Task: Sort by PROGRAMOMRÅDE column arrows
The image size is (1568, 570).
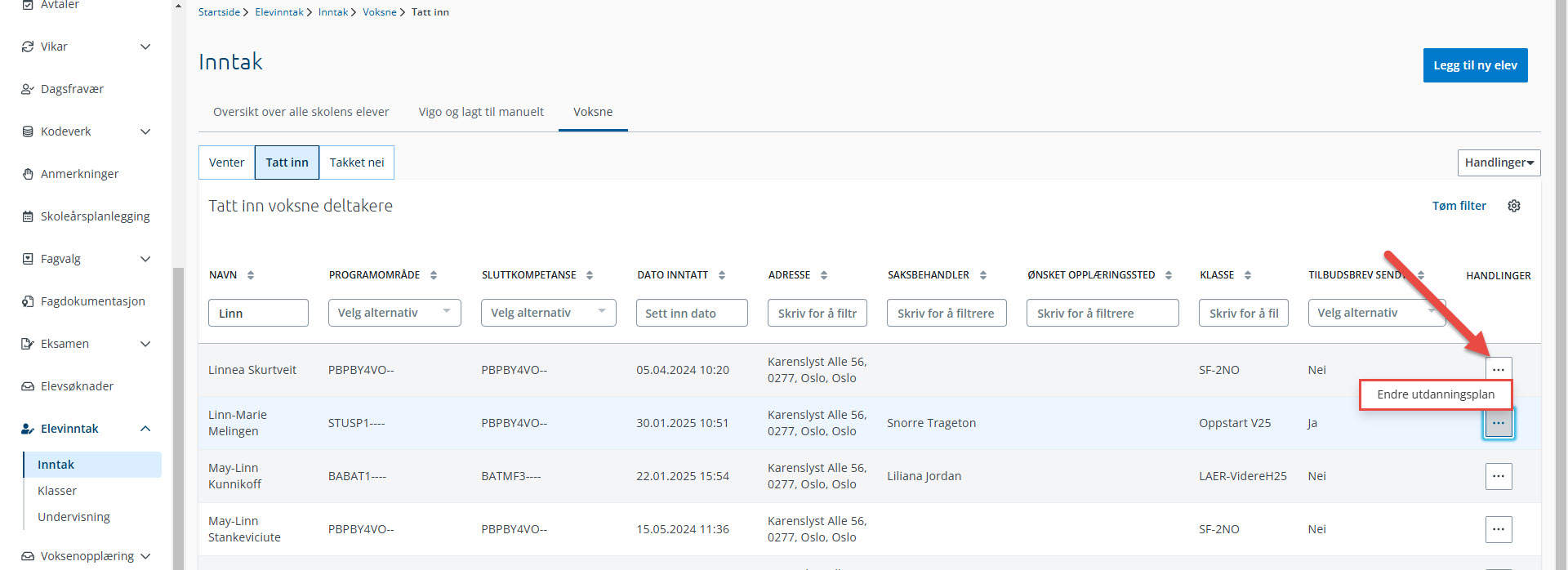Action: [x=434, y=275]
